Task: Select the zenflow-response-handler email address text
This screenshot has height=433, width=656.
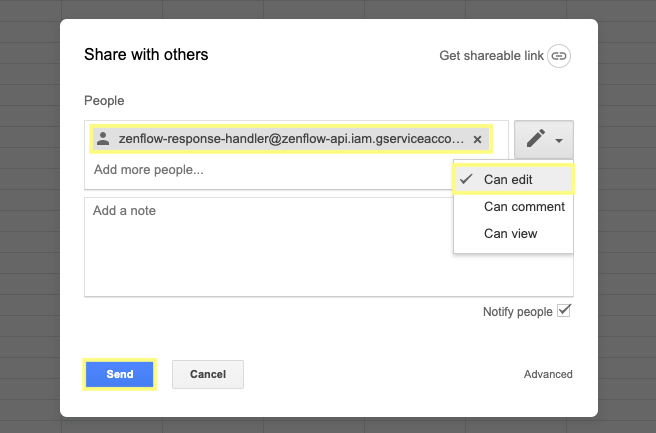Action: [x=290, y=139]
